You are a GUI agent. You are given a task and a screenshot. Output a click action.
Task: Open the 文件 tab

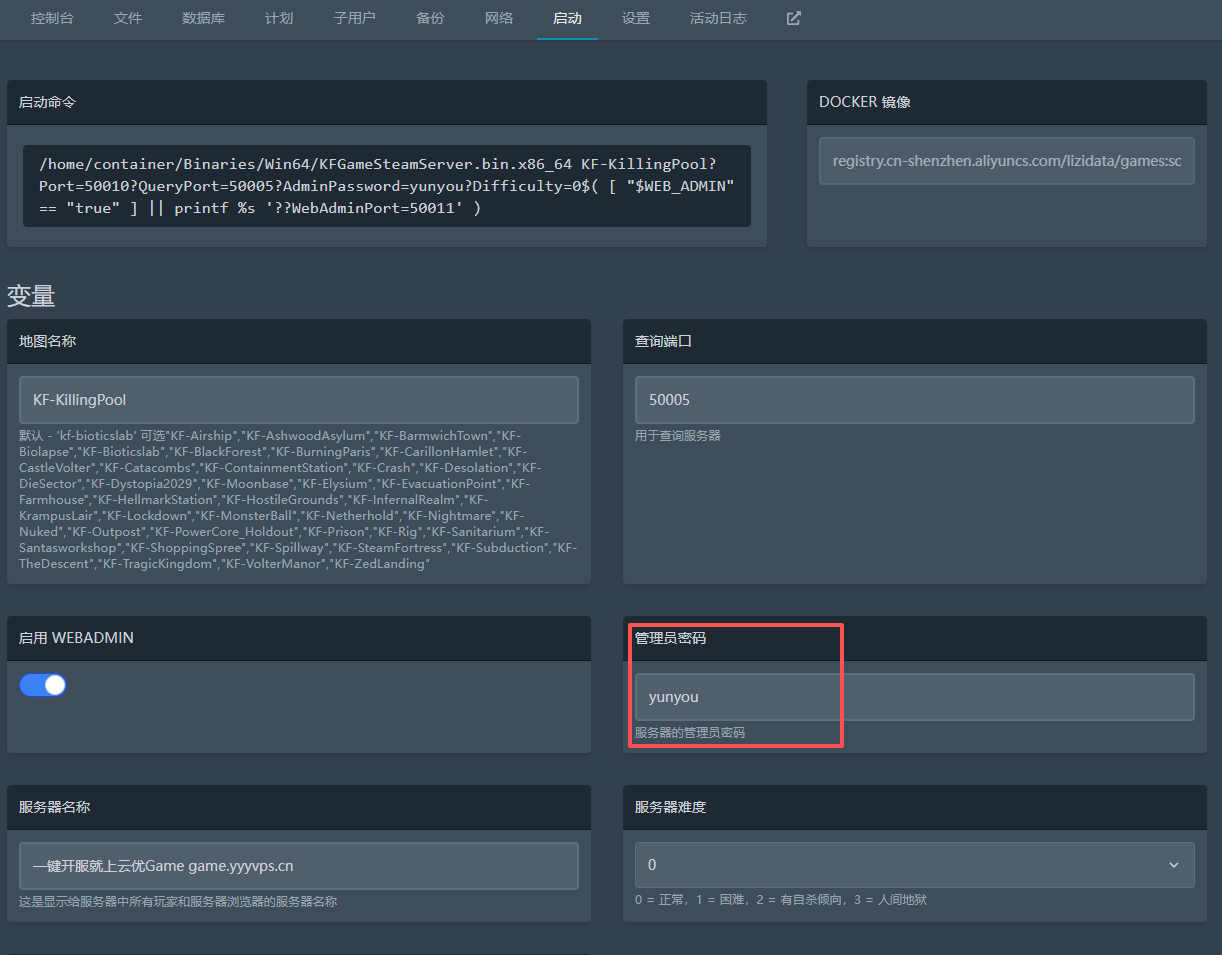tap(128, 18)
